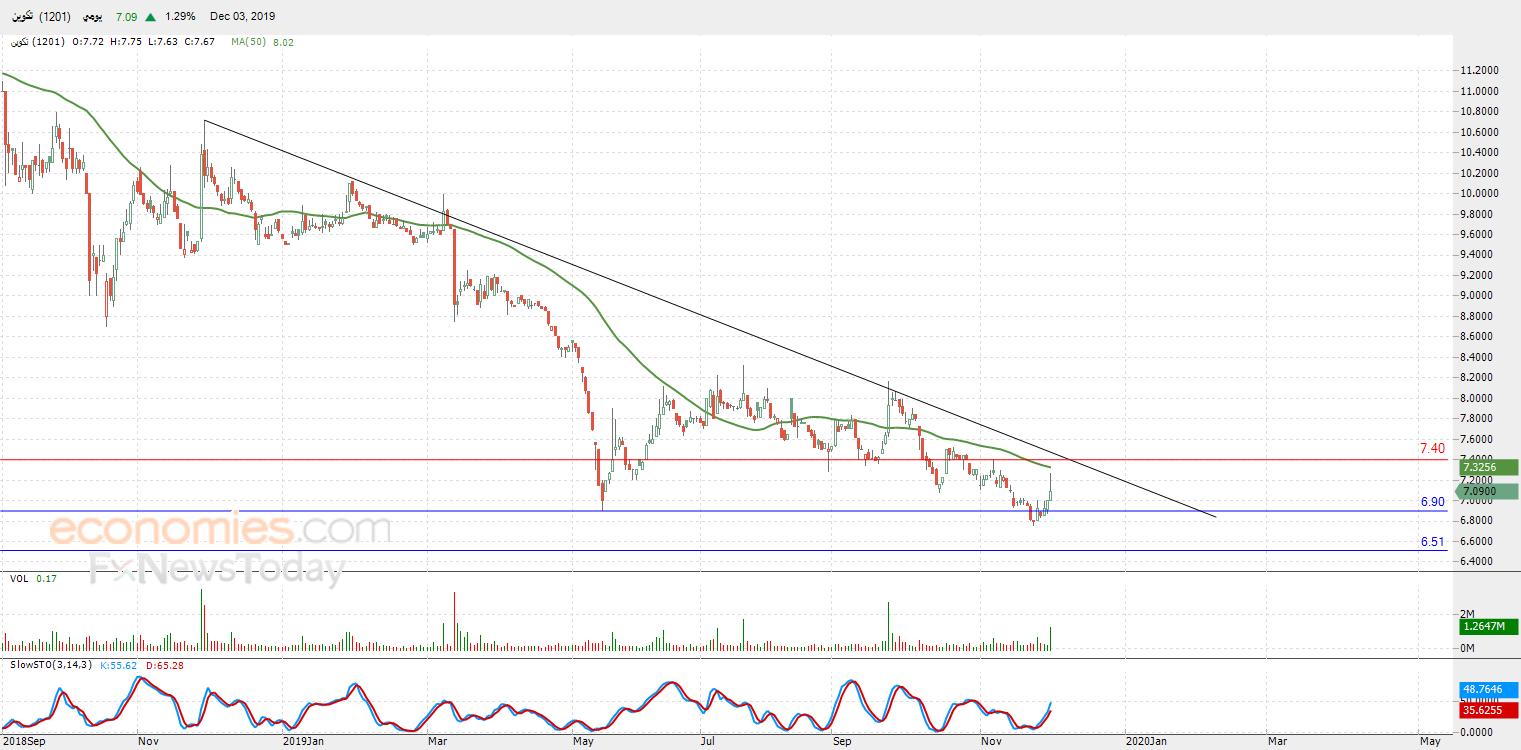The width and height of the screenshot is (1521, 750).
Task: Select the MA(50) indicator label
Action: (249, 42)
